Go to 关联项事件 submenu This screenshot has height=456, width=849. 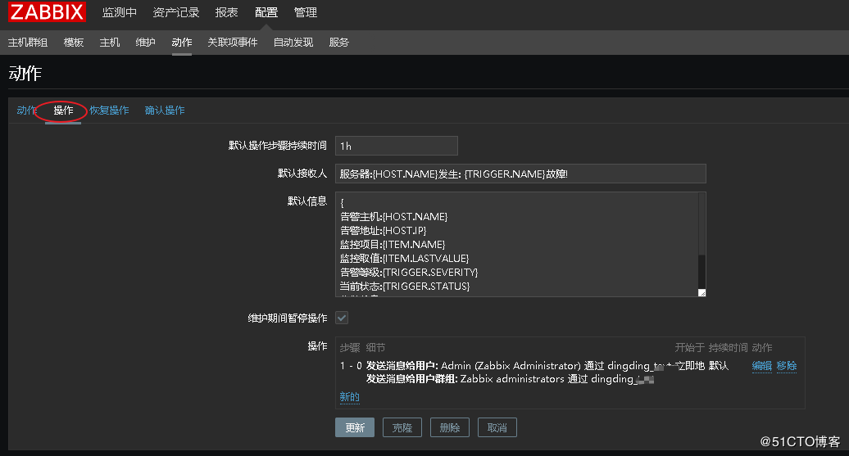tap(232, 42)
